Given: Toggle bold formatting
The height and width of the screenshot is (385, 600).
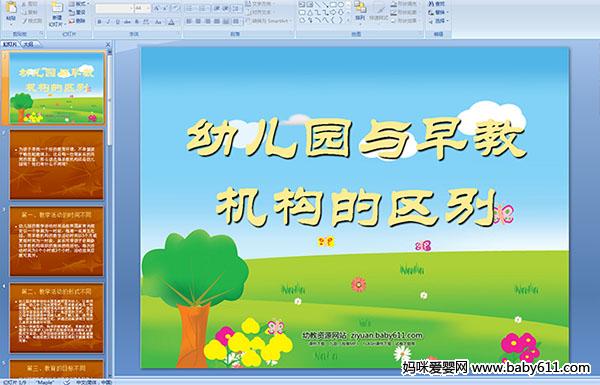Looking at the screenshot, I should (100, 22).
